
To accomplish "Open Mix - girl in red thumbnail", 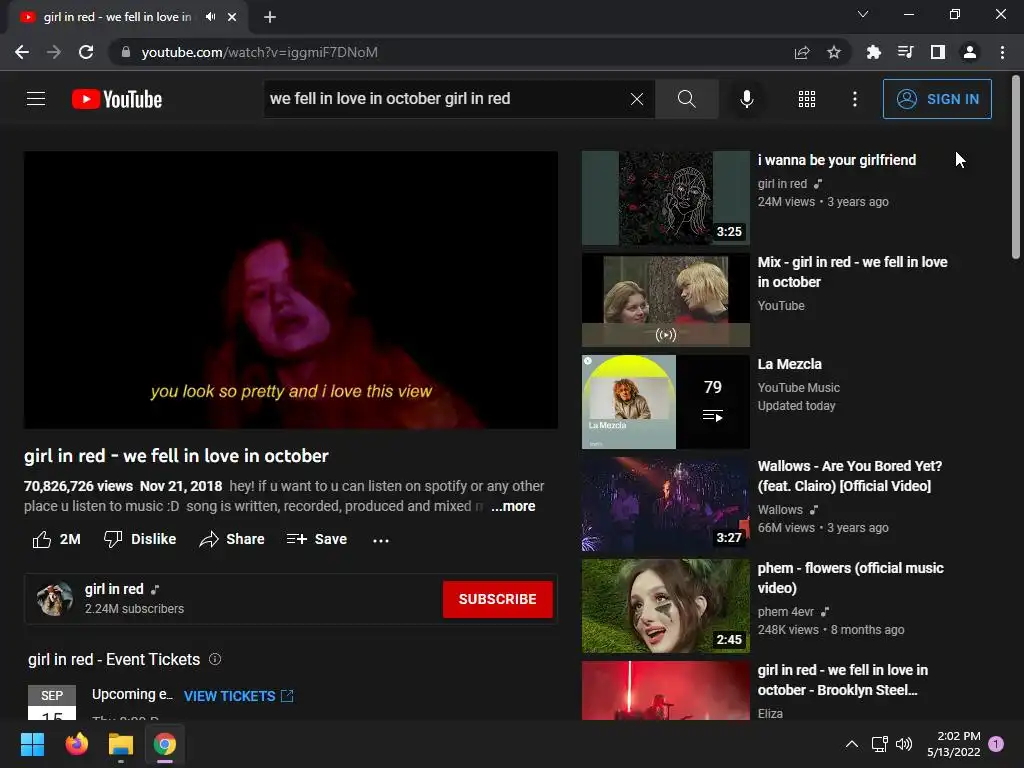I will click(x=665, y=300).
